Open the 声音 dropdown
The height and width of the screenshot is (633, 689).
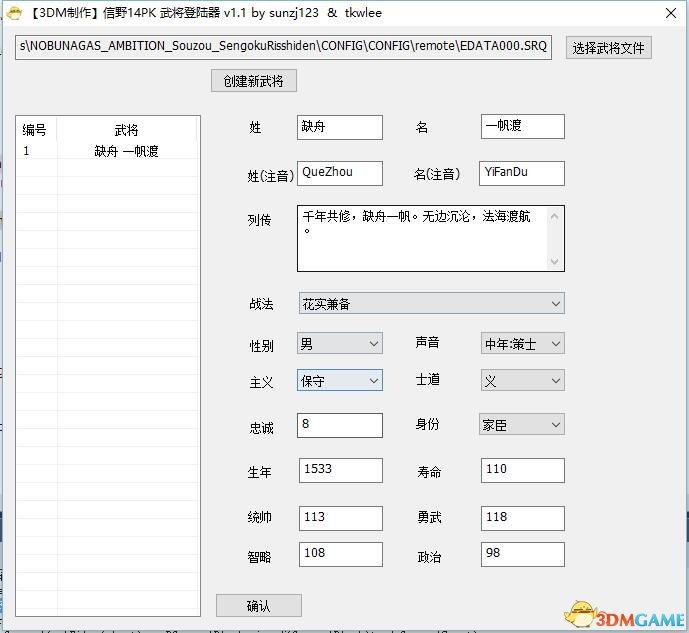522,344
